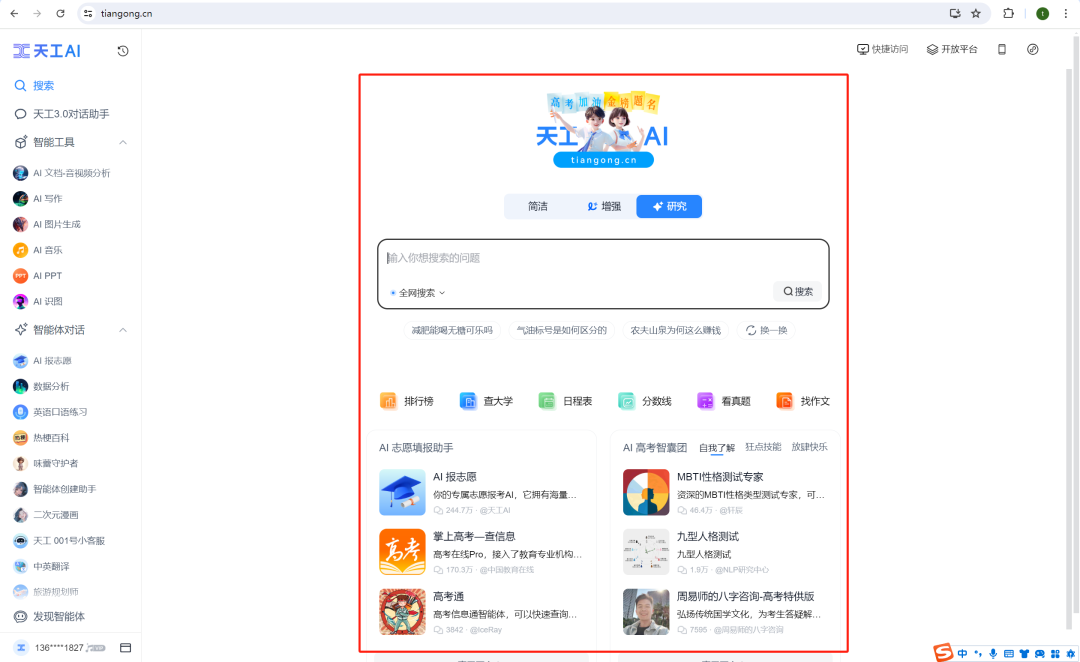Viewport: 1080px width, 662px height.
Task: Select the 研究 search mode
Action: coord(669,206)
